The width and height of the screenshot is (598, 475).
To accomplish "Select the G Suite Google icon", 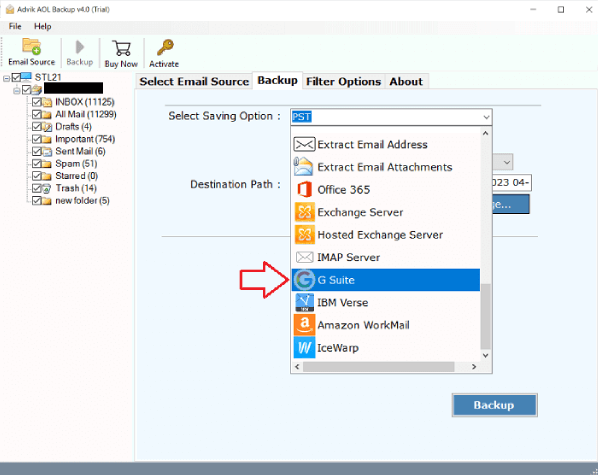I will click(304, 280).
